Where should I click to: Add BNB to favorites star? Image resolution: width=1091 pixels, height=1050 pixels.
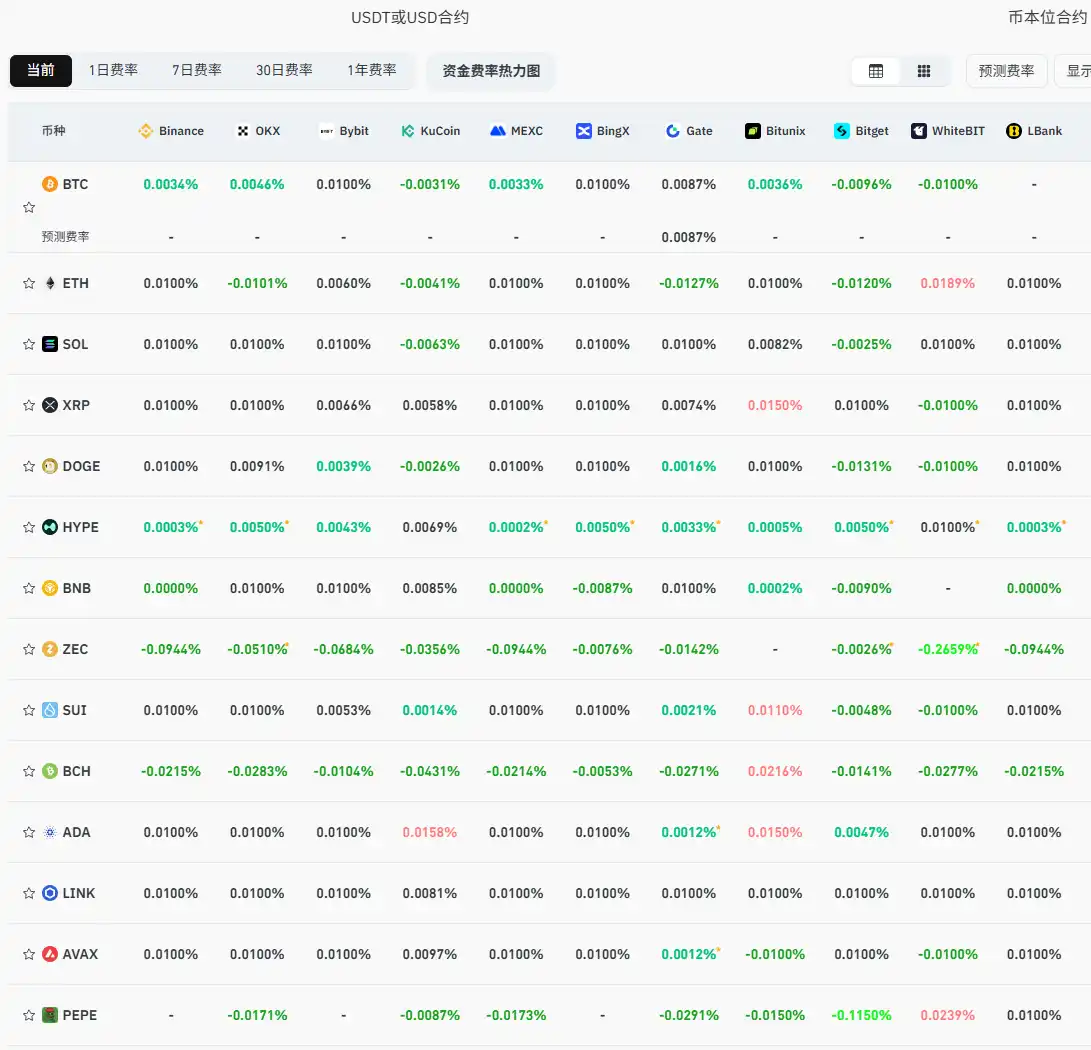(x=29, y=588)
